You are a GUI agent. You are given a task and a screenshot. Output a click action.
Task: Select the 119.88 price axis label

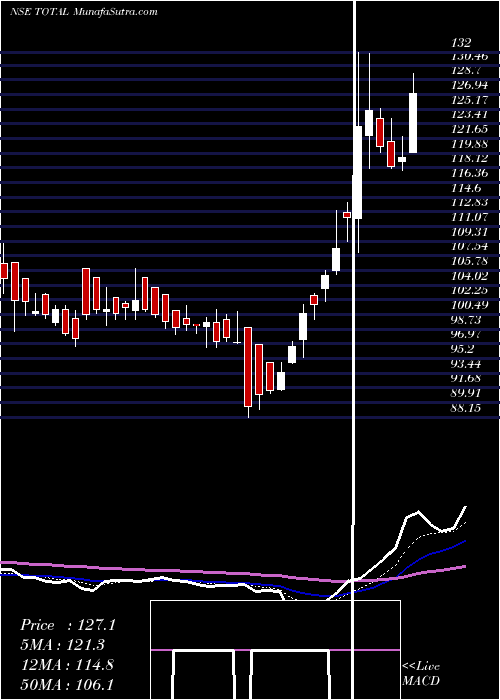pos(469,144)
